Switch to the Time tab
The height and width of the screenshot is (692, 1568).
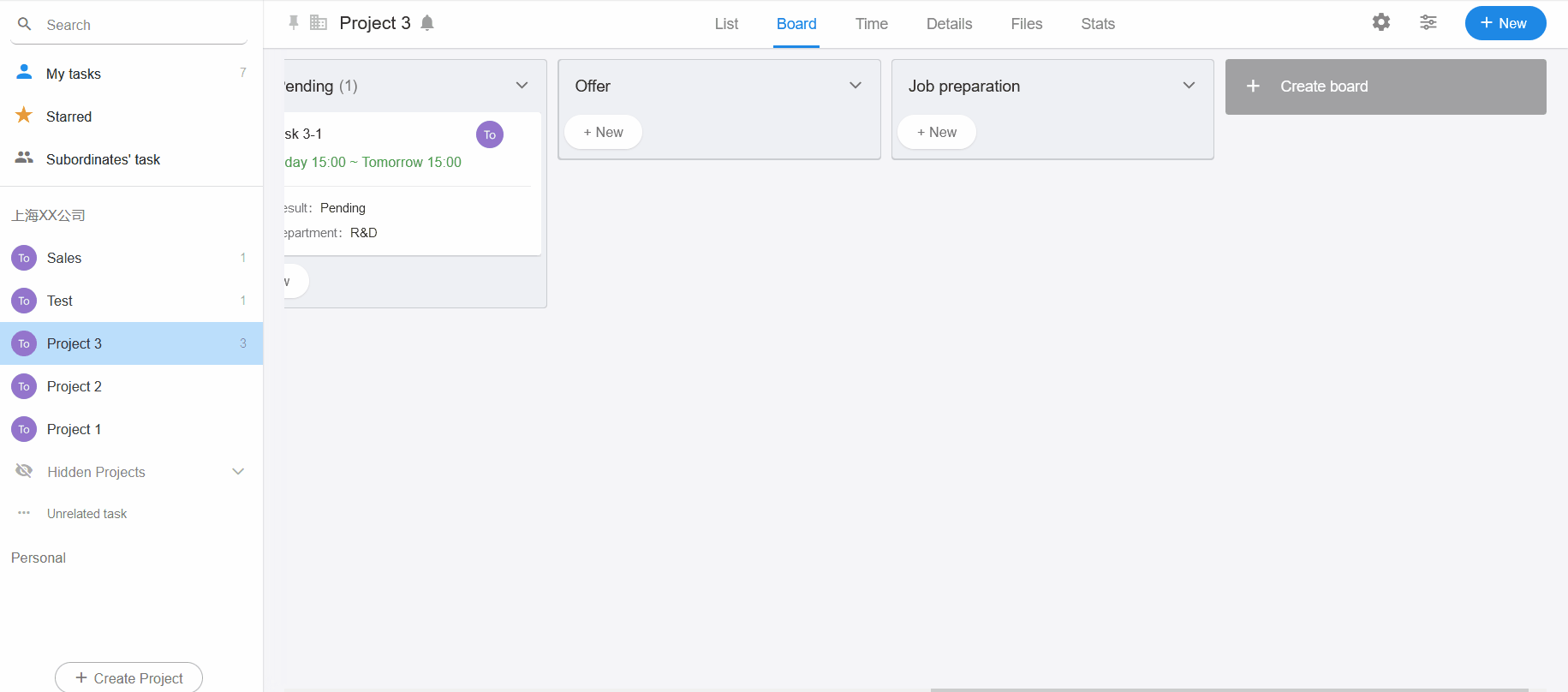pyautogui.click(x=872, y=24)
